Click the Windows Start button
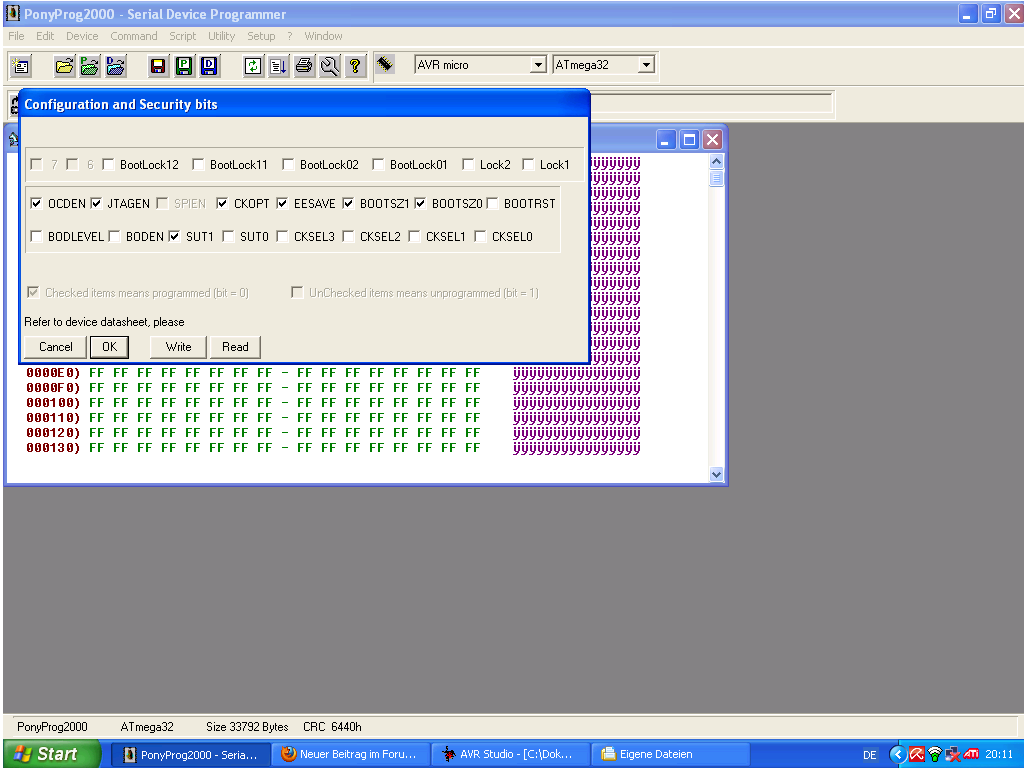This screenshot has height=768, width=1024. [x=51, y=754]
